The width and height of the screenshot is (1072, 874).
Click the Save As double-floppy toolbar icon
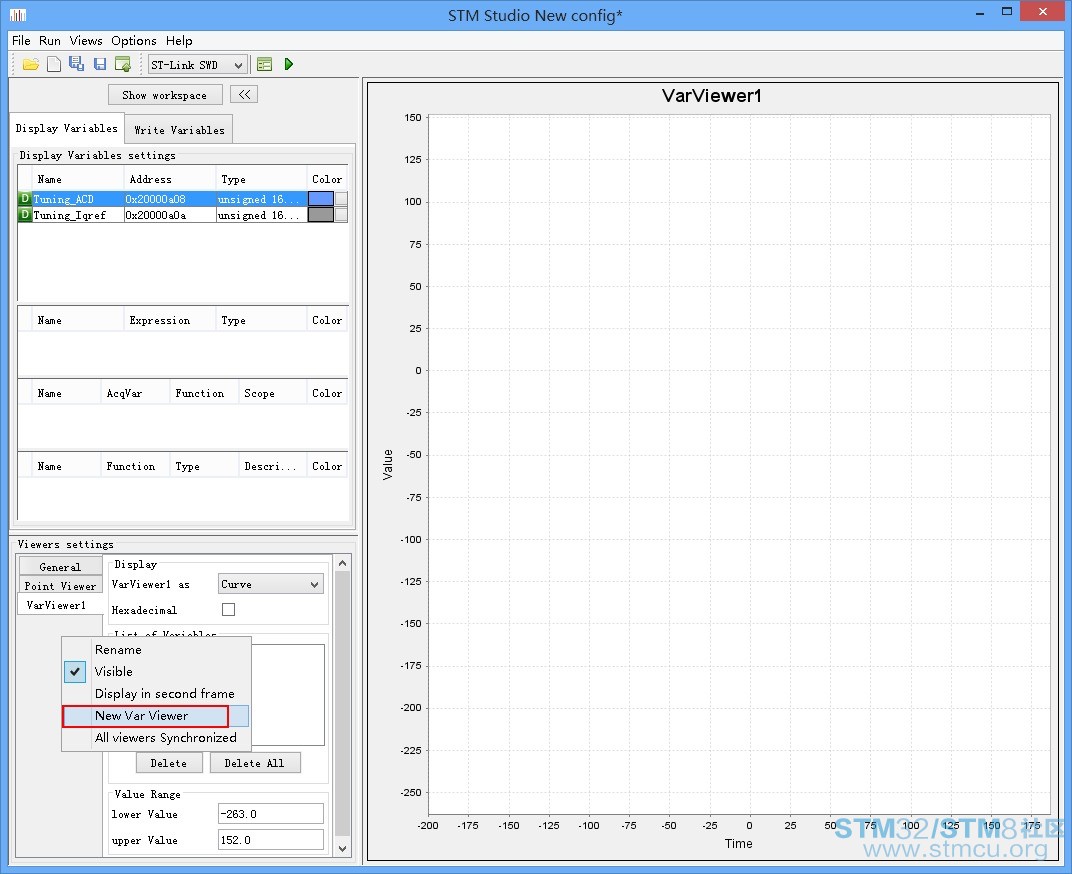click(77, 64)
